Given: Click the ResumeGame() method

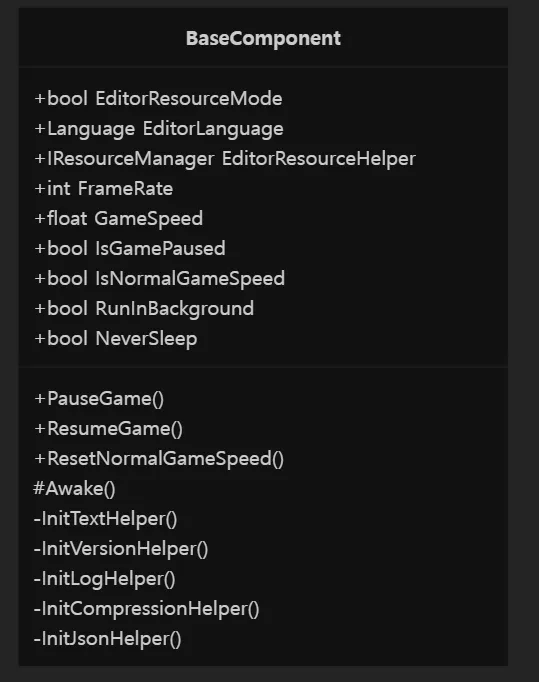Looking at the screenshot, I should click(x=108, y=429).
